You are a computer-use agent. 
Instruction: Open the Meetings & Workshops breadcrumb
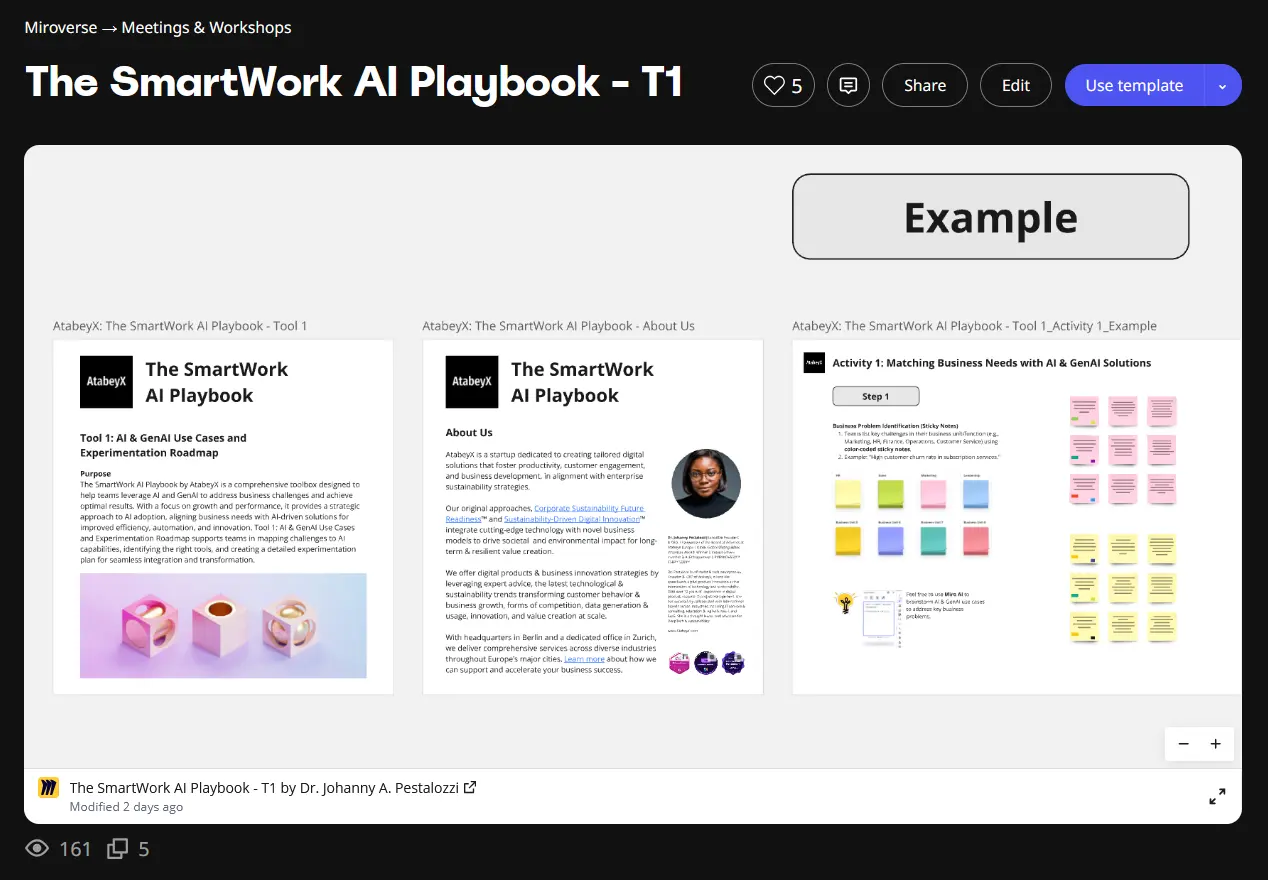(x=207, y=28)
